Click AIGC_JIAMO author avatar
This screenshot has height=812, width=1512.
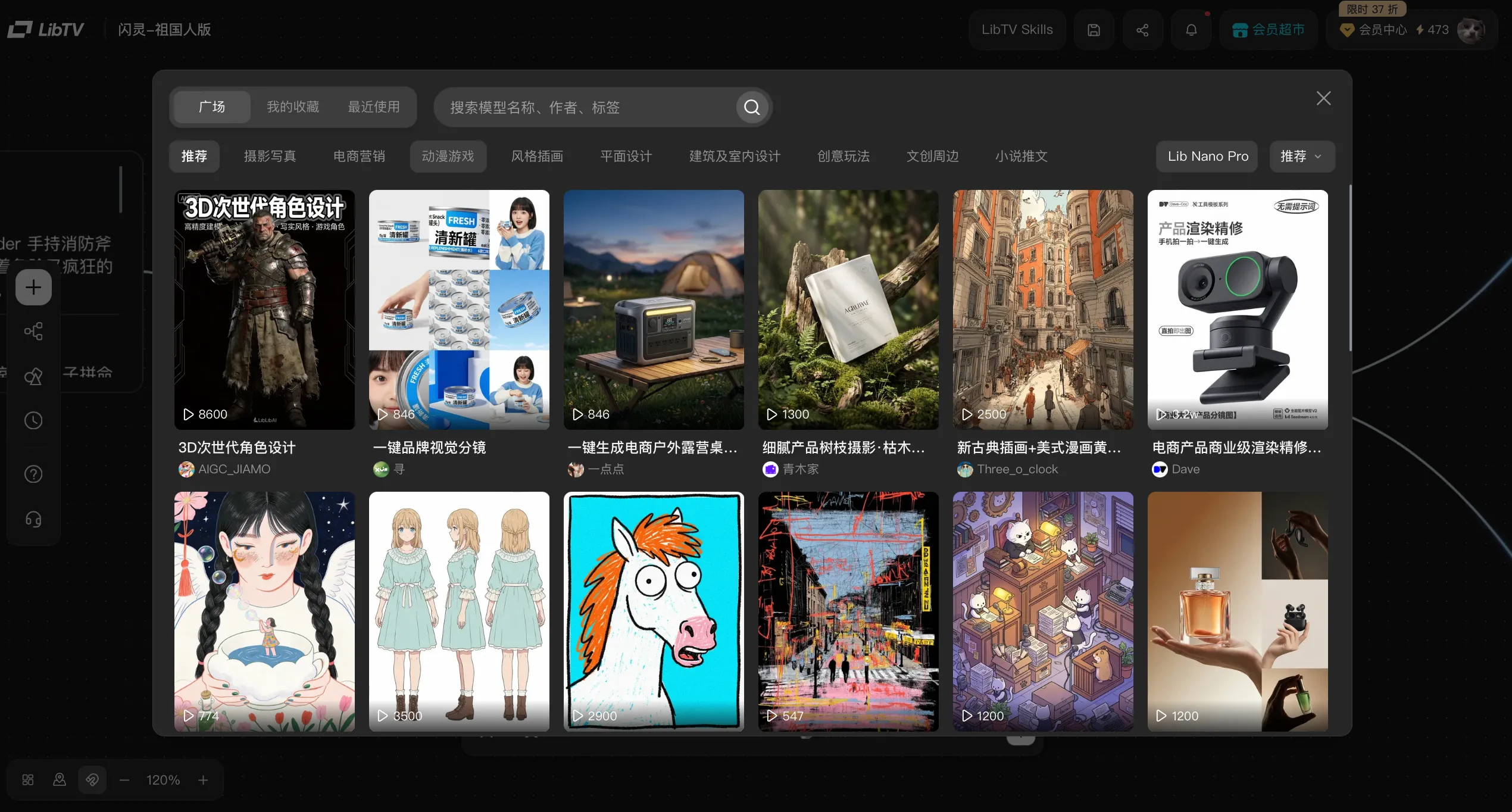186,469
